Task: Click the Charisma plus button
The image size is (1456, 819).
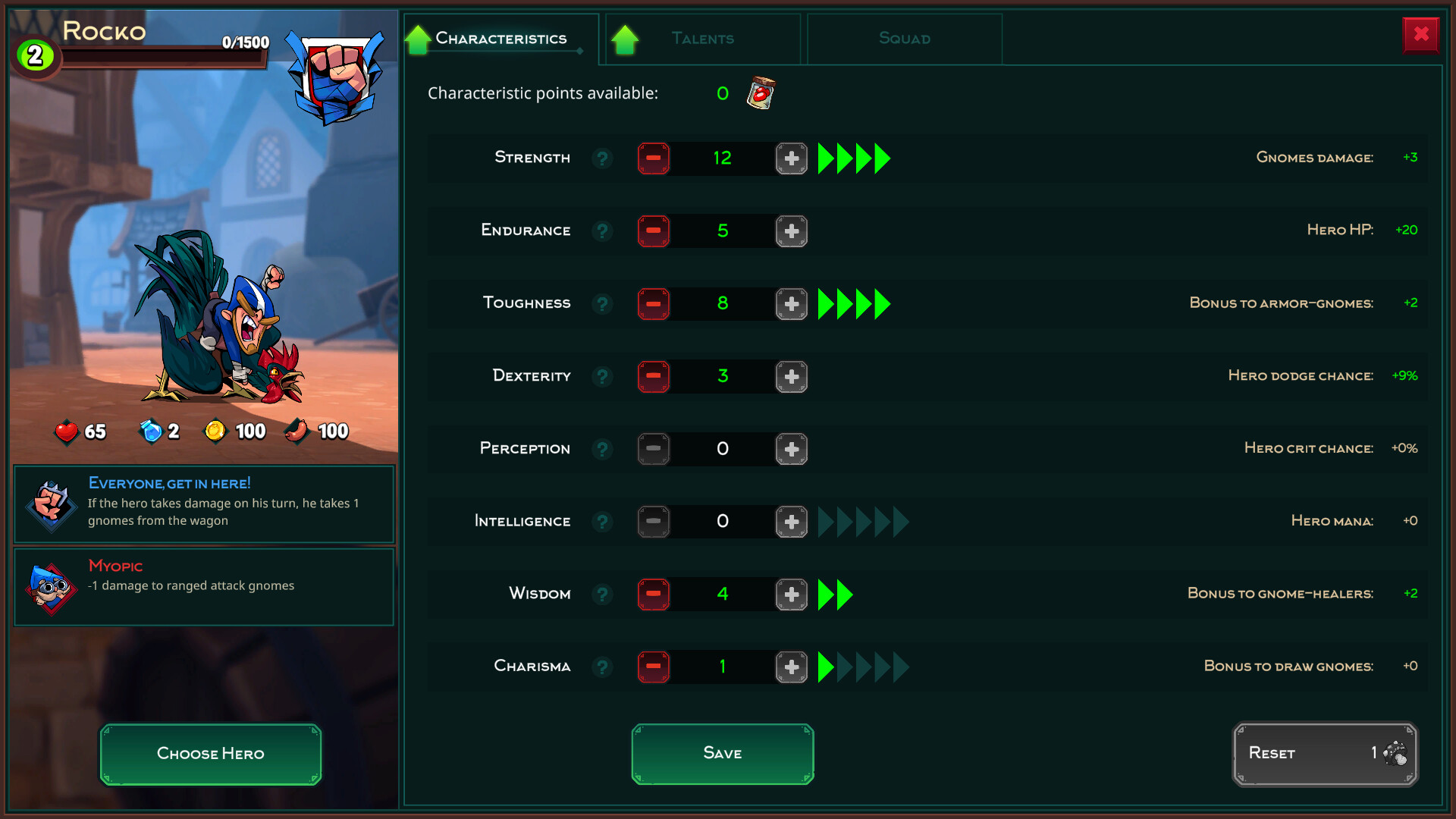Action: point(790,666)
